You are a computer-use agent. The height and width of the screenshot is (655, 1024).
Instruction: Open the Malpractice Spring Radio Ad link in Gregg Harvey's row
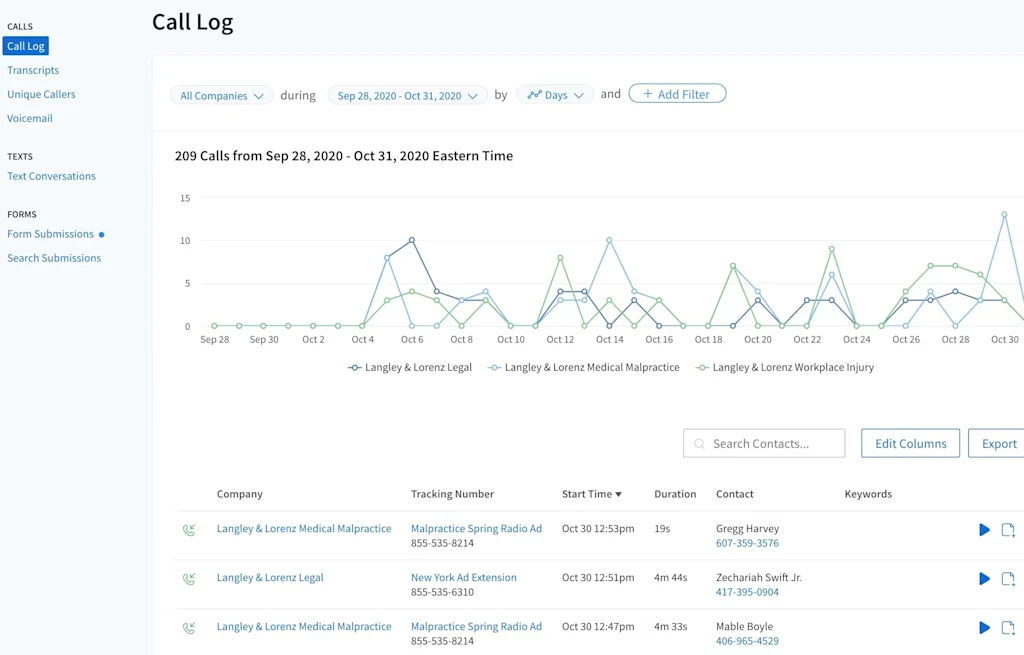pos(476,529)
